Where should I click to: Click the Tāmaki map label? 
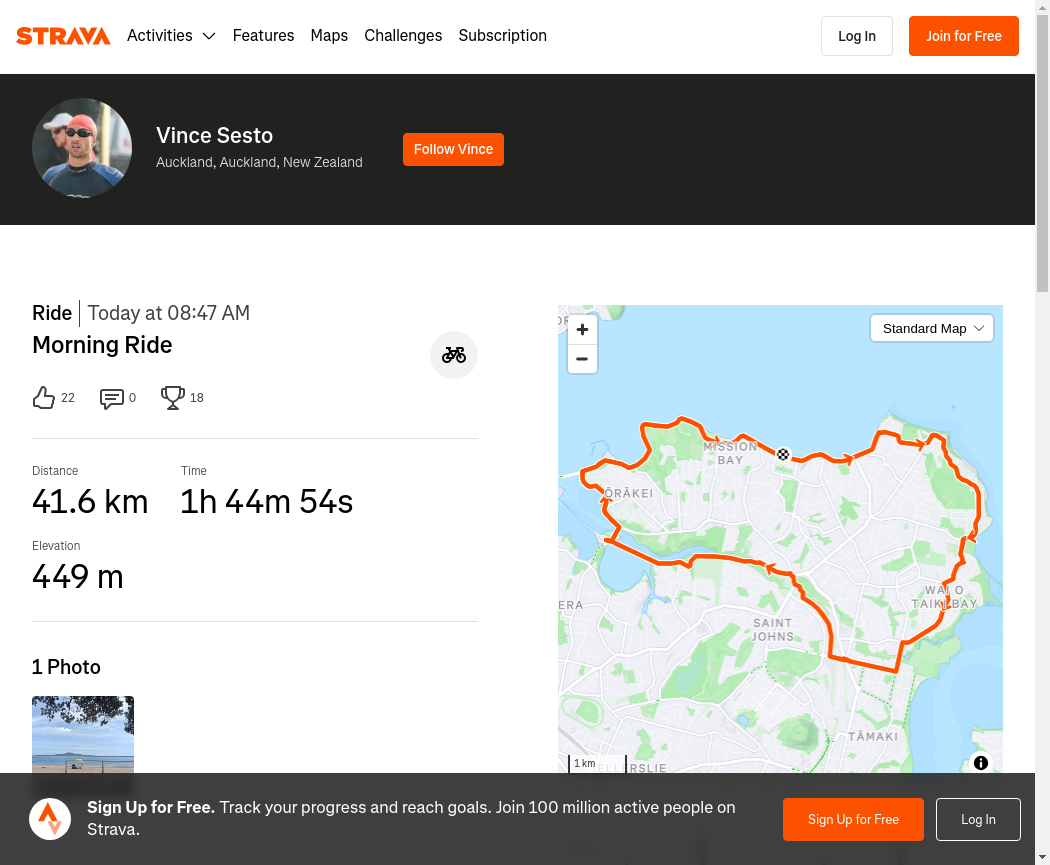pos(873,736)
